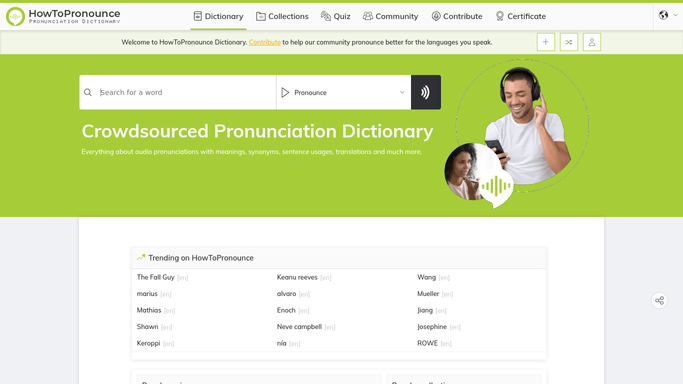Click the plus add-word icon

point(546,42)
